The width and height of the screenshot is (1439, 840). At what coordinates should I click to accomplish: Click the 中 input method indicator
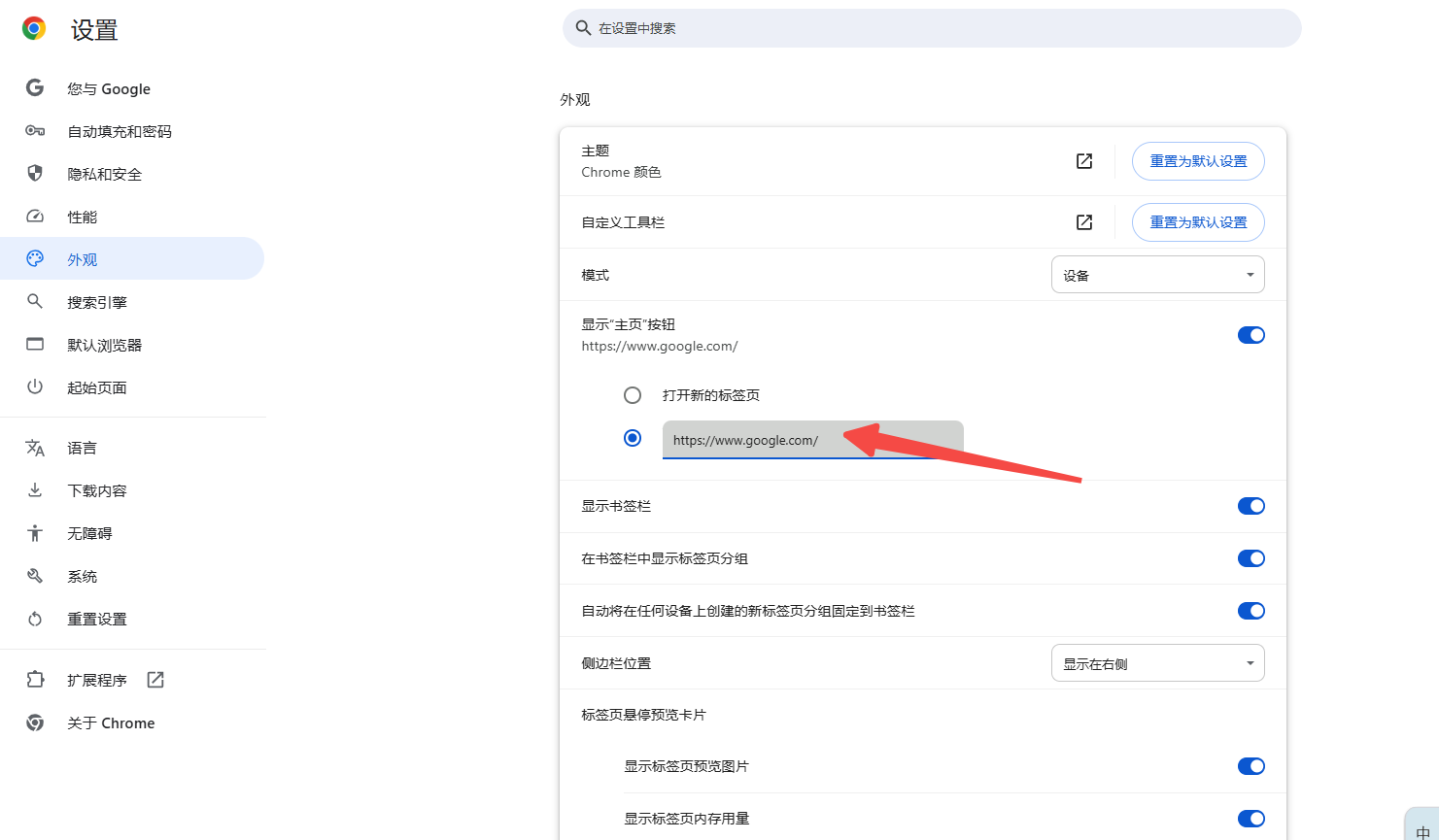click(1422, 832)
